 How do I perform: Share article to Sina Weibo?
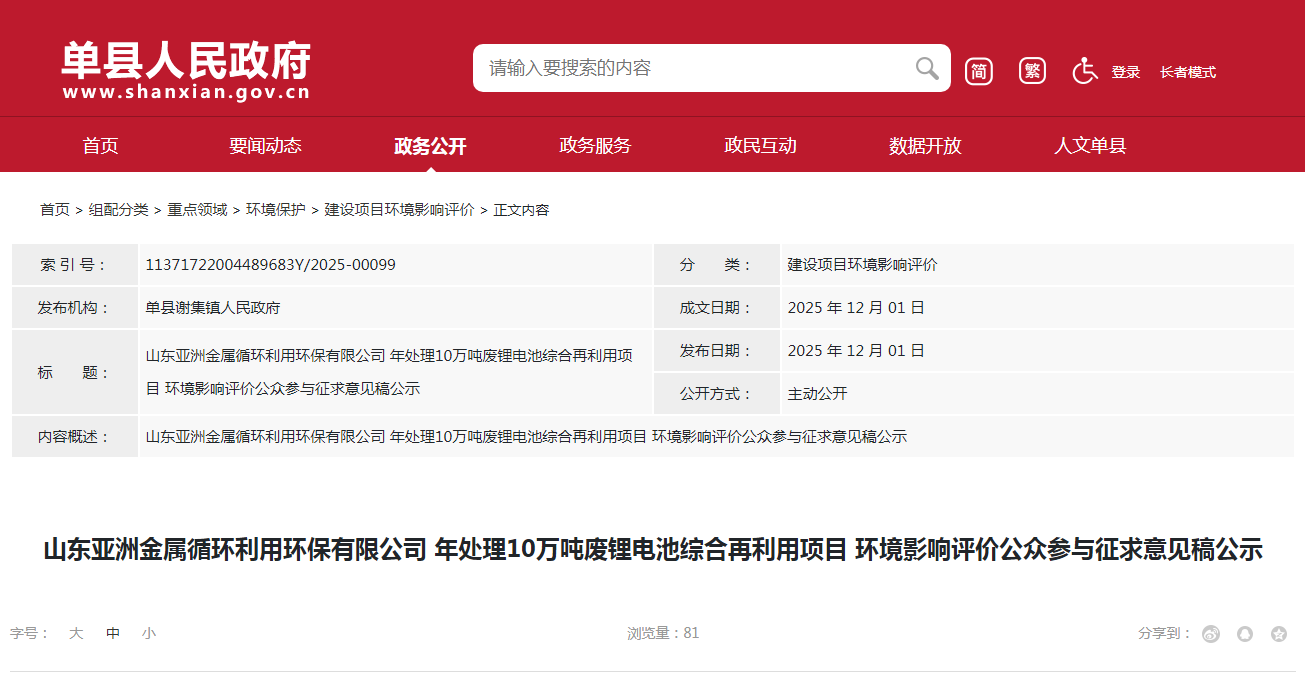click(x=1211, y=634)
